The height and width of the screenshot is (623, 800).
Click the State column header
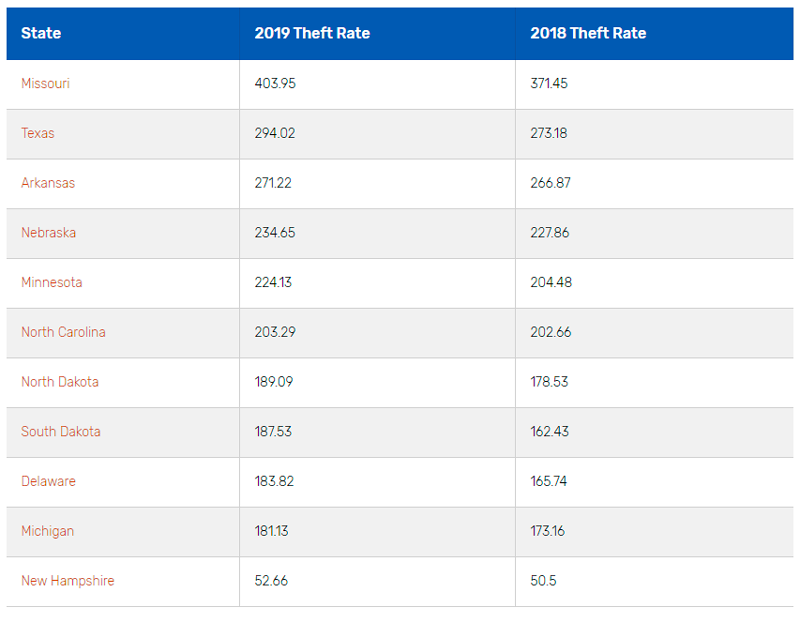click(41, 33)
